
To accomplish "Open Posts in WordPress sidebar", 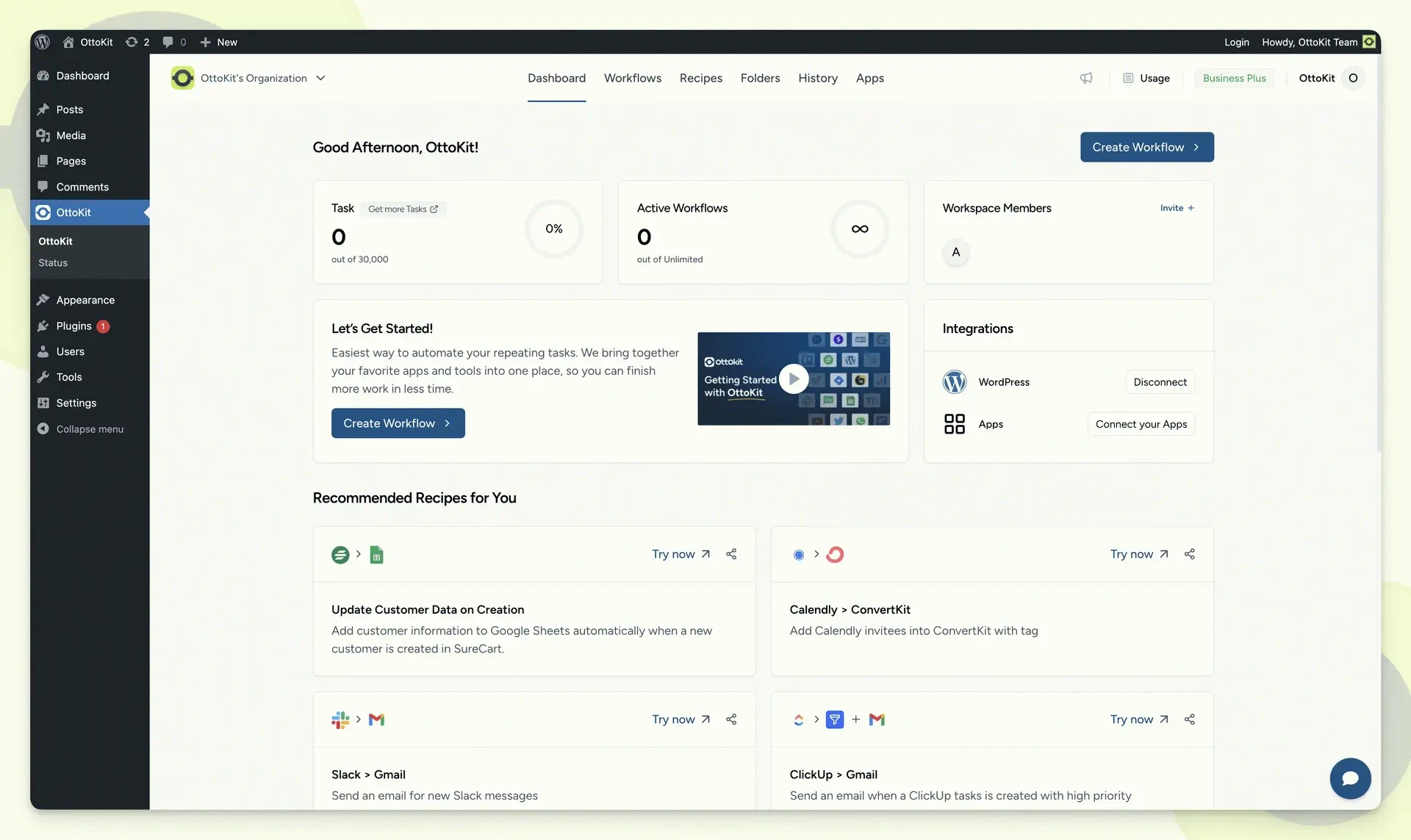I will click(90, 110).
